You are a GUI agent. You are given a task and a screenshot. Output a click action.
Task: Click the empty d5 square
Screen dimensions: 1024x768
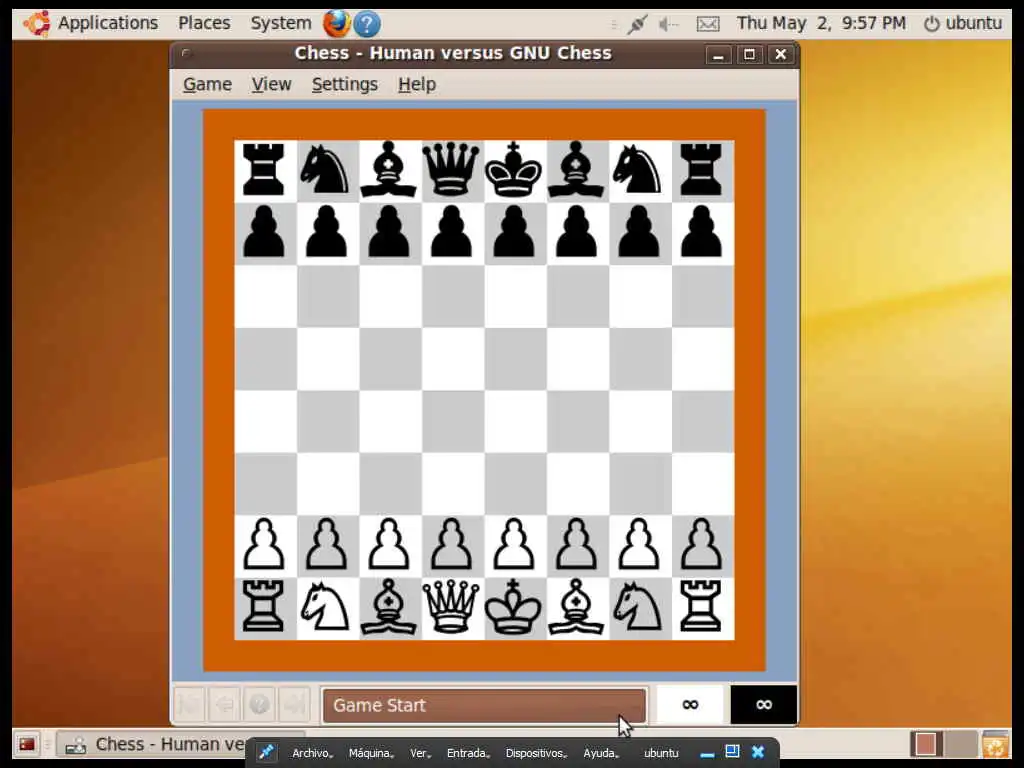pyautogui.click(x=451, y=359)
